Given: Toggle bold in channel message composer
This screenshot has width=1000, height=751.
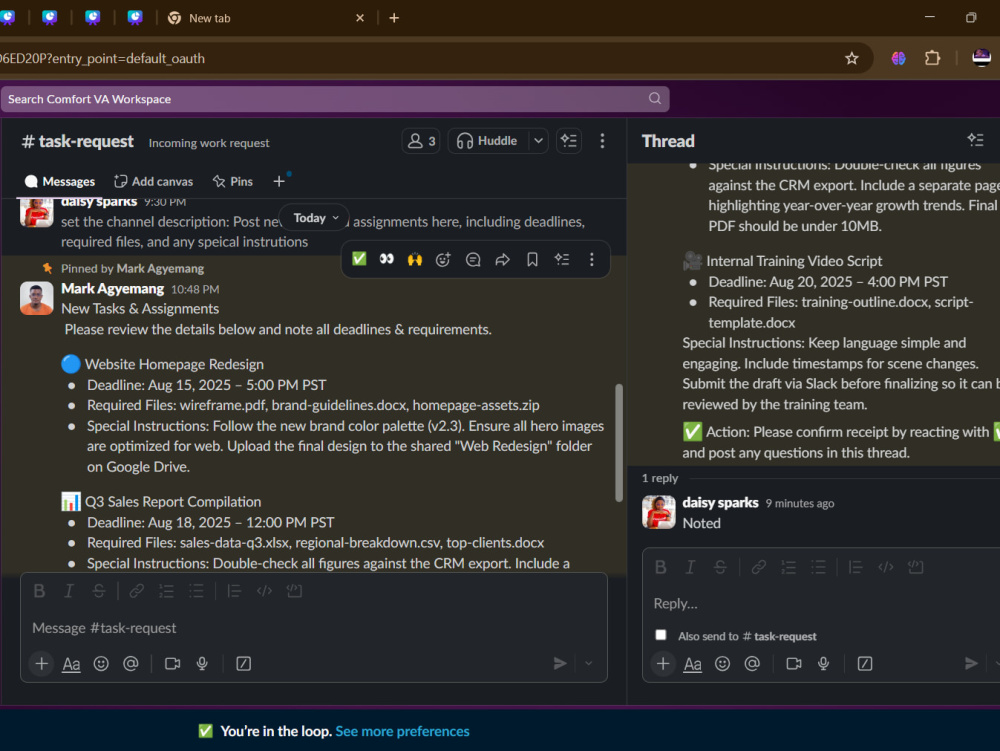Looking at the screenshot, I should (x=39, y=591).
